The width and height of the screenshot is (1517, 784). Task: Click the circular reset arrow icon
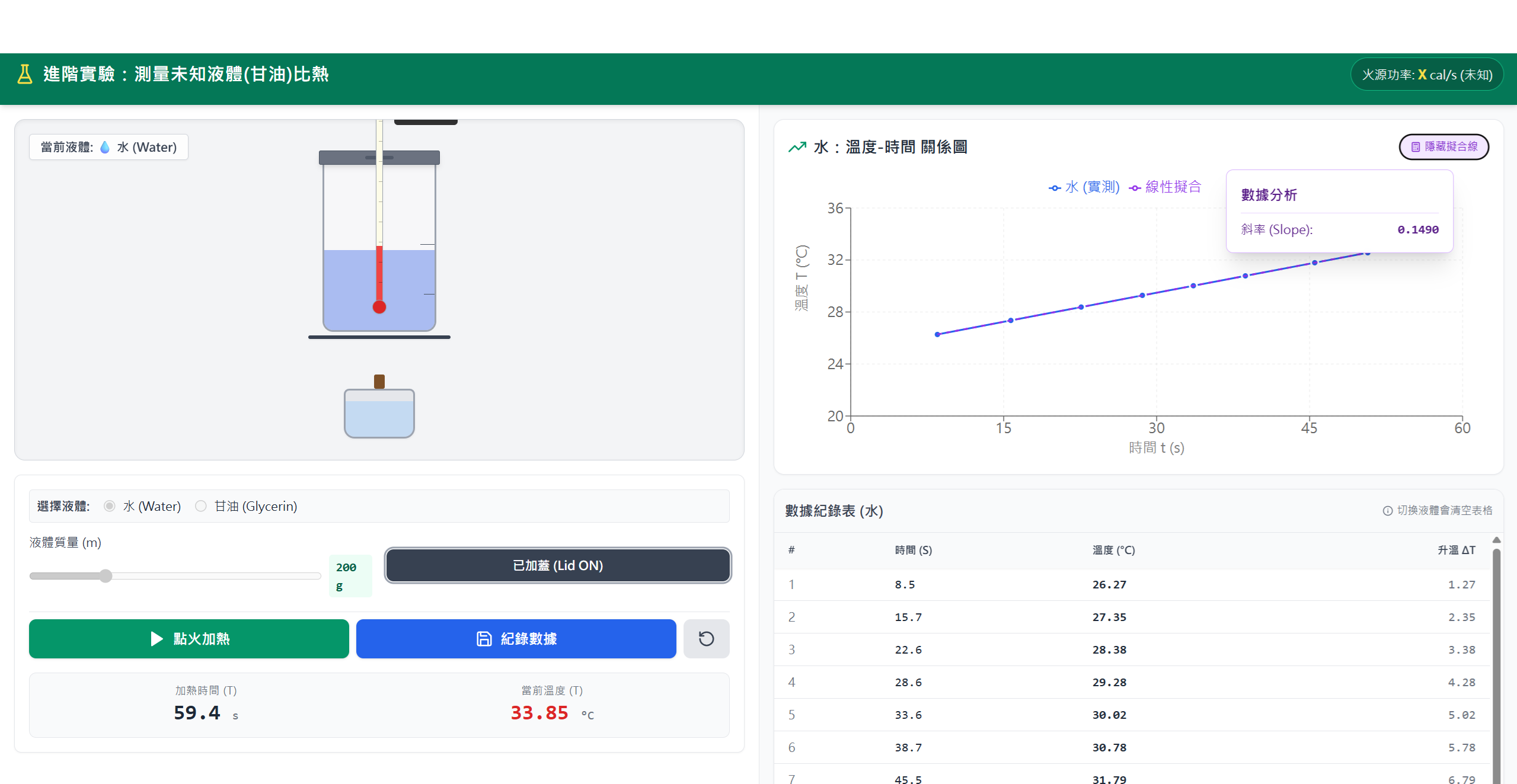click(x=706, y=639)
